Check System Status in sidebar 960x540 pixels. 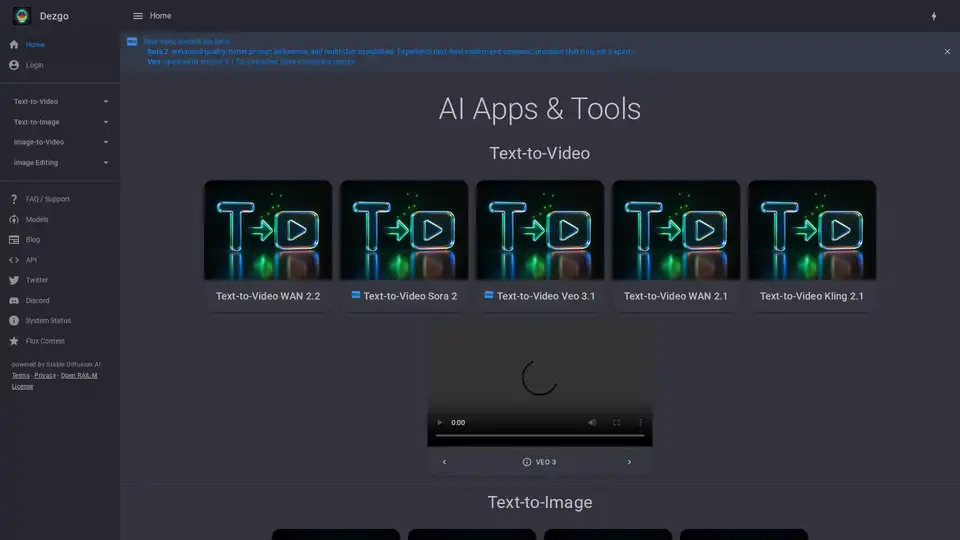[47, 321]
